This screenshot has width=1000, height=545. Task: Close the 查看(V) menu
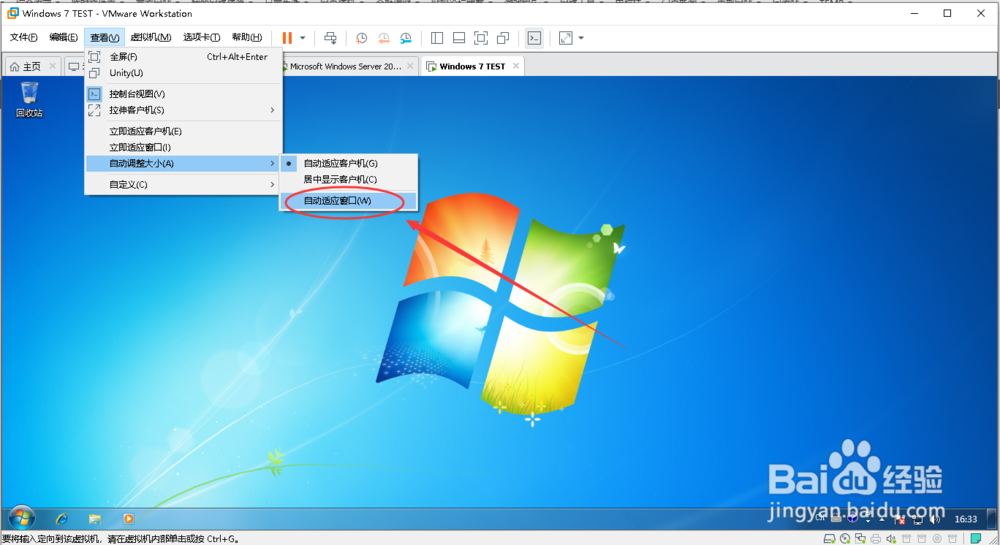pyautogui.click(x=104, y=38)
